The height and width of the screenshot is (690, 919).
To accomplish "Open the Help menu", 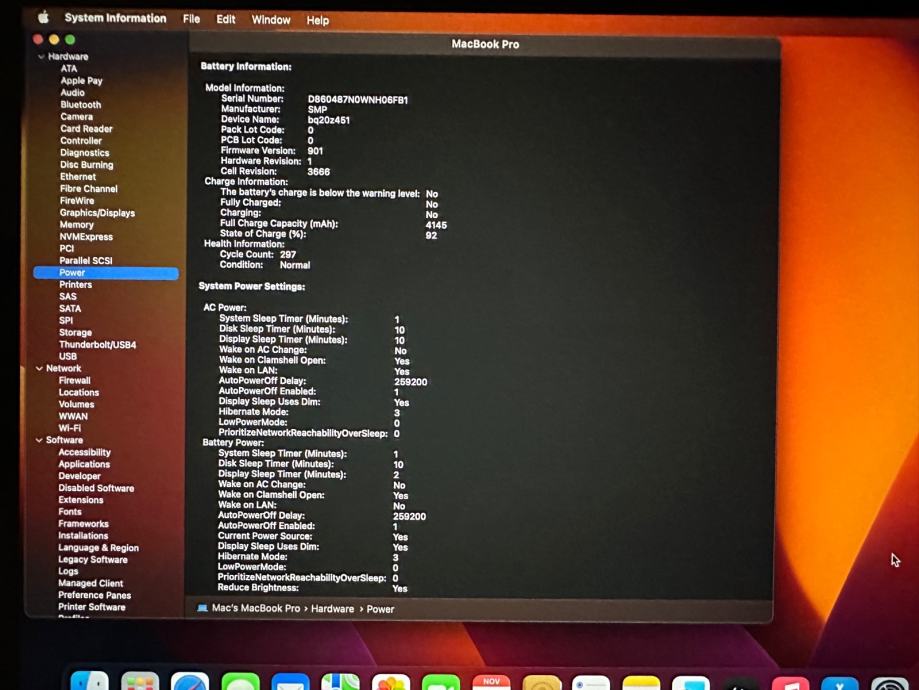I will click(318, 21).
